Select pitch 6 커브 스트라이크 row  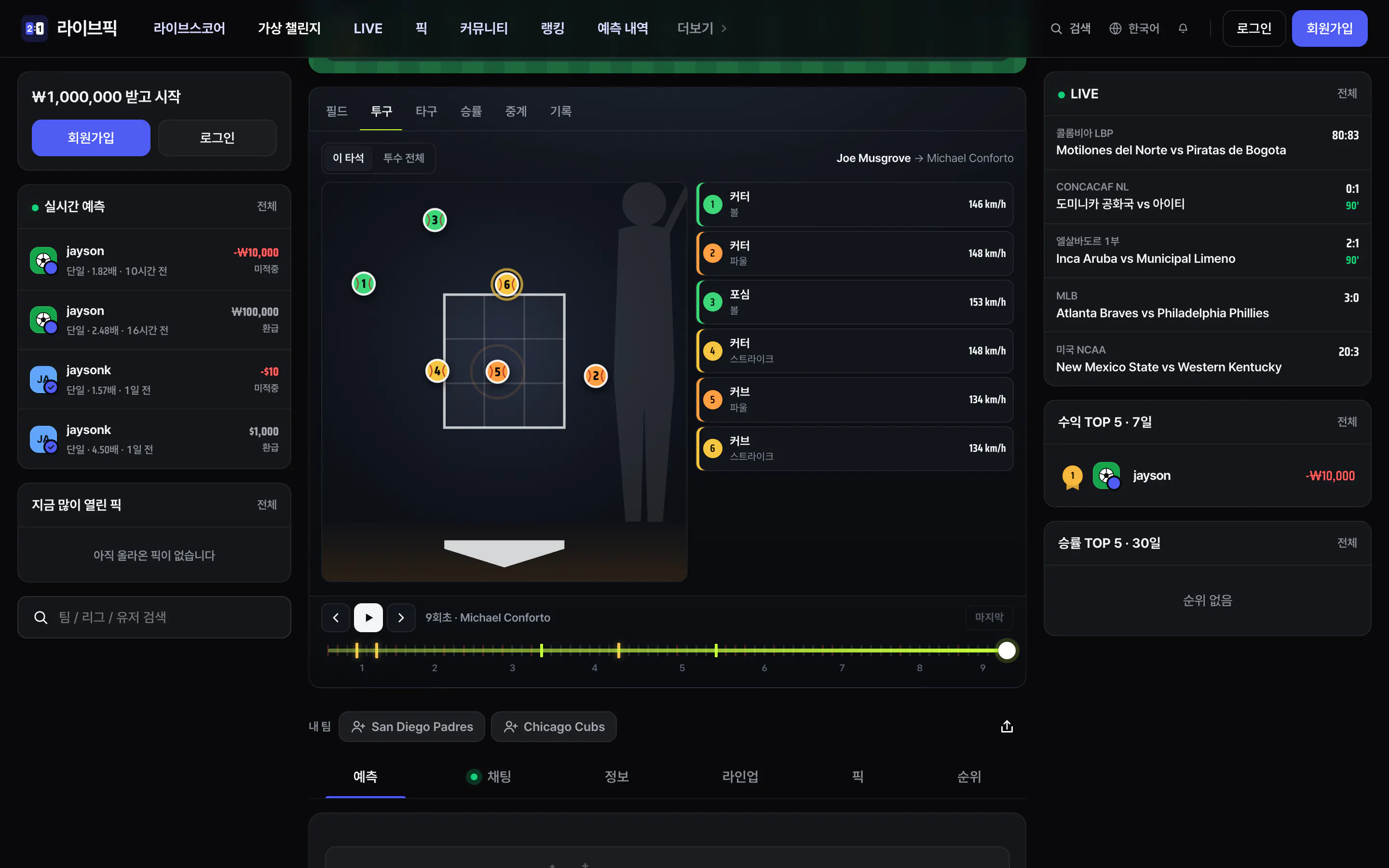[x=855, y=448]
